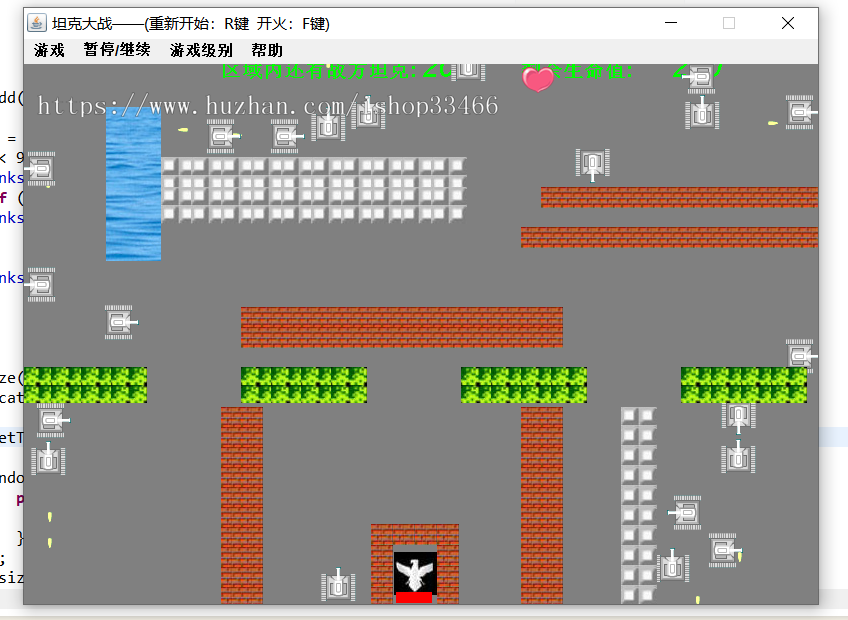848x620 pixels.
Task: Click the blue water block
Action: (x=134, y=184)
